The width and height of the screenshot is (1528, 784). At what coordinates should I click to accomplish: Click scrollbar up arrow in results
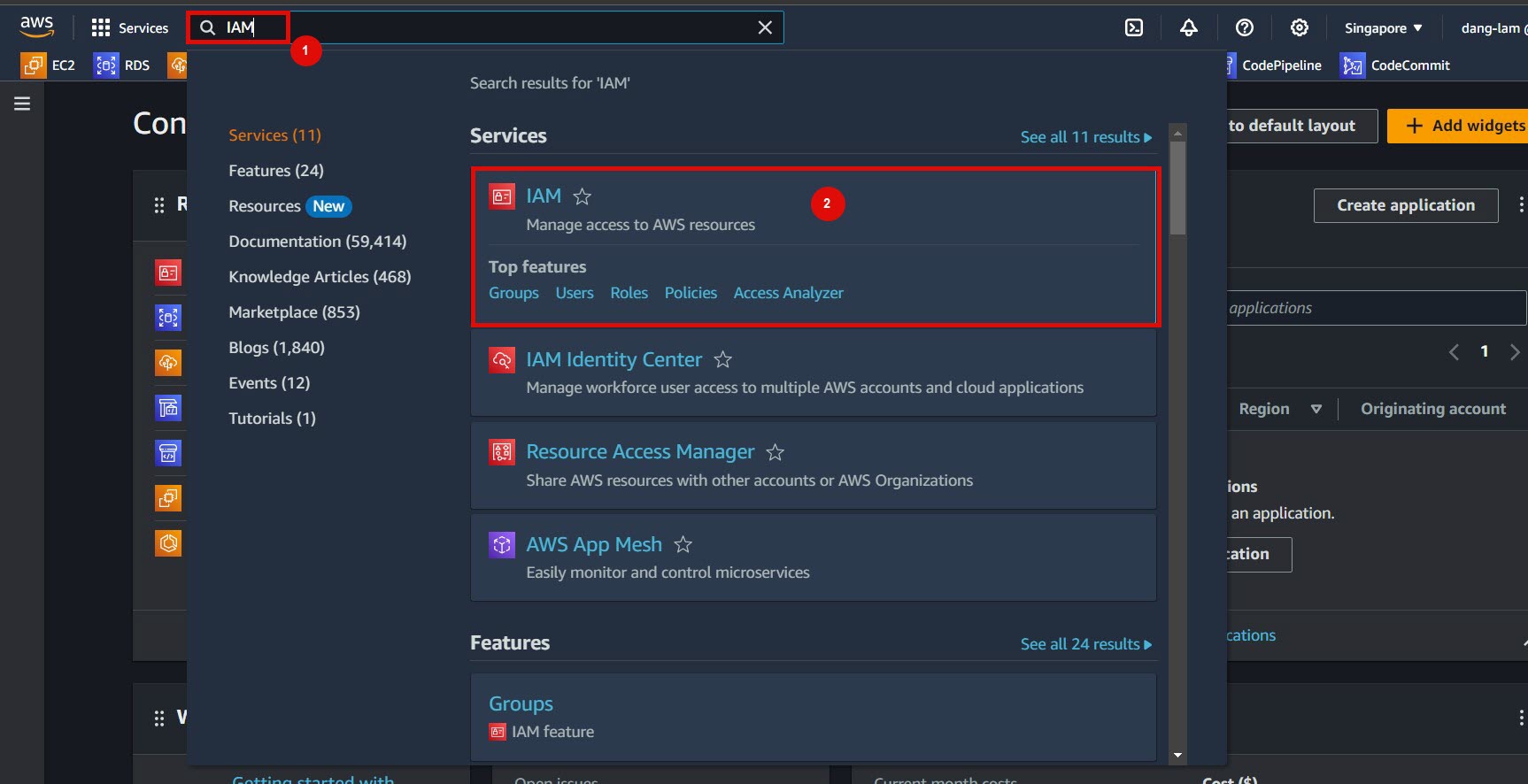[1177, 134]
